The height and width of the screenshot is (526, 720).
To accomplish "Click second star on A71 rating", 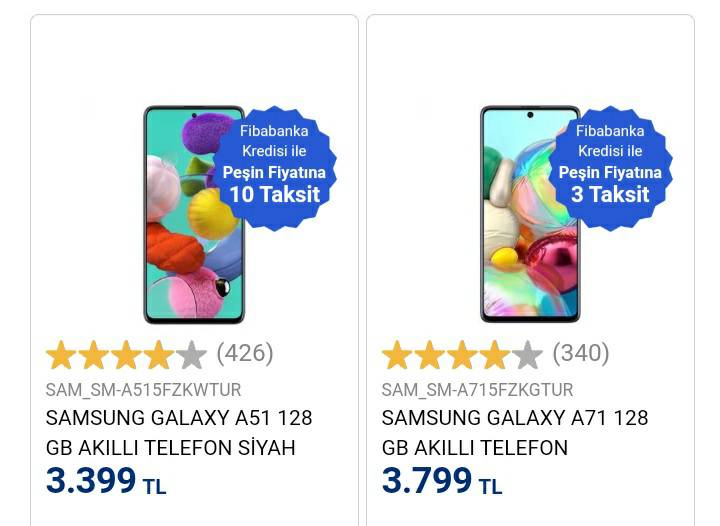I will (x=429, y=354).
